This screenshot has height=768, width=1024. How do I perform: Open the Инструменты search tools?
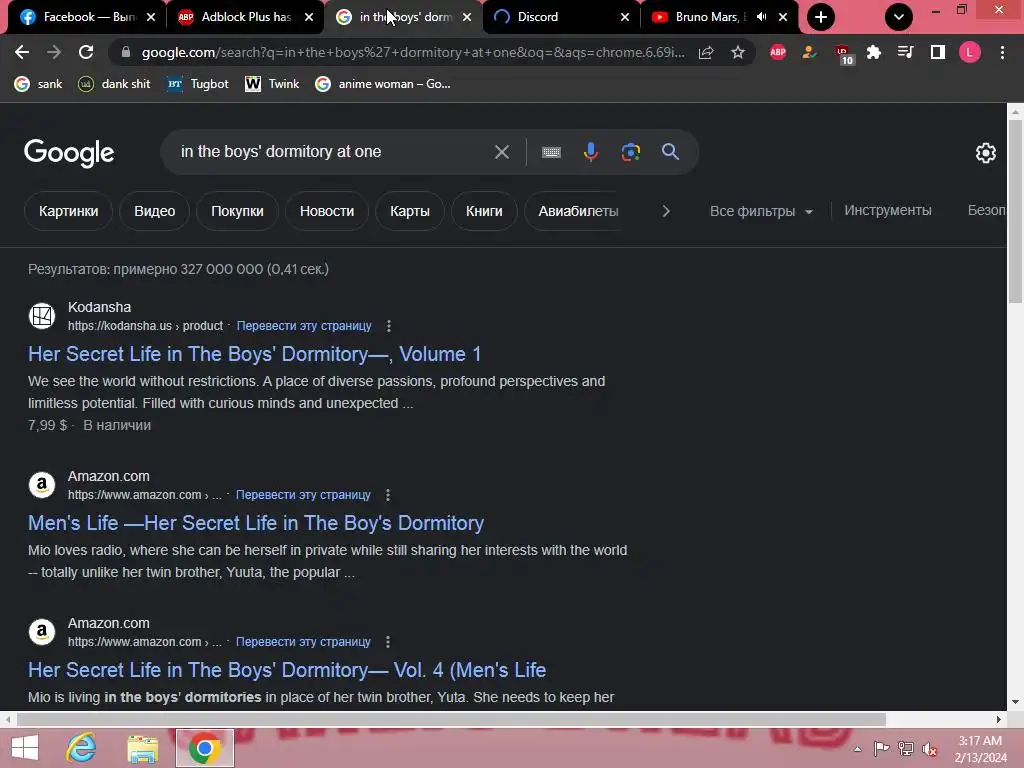point(888,210)
